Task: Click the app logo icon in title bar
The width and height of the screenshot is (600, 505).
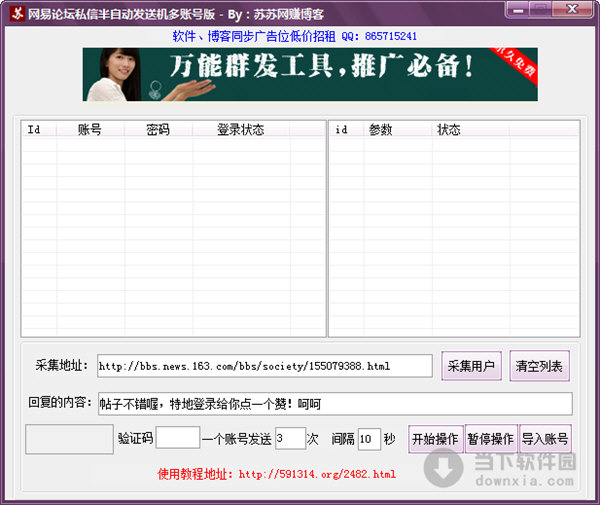Action: 17,14
